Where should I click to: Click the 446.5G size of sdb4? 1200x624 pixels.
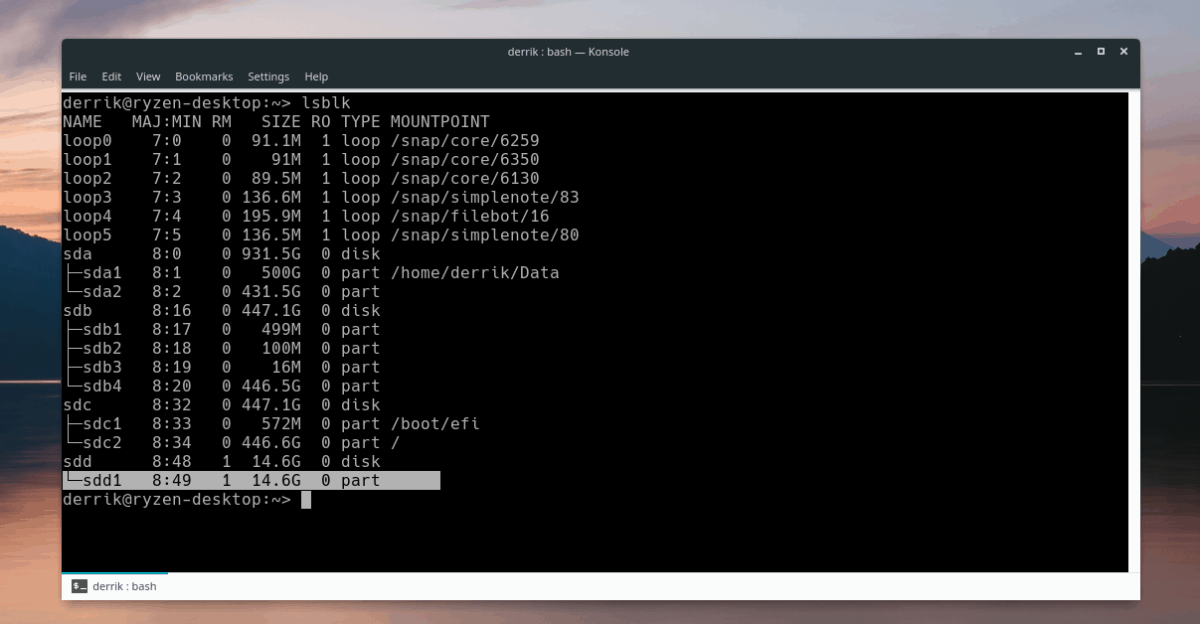tap(271, 386)
